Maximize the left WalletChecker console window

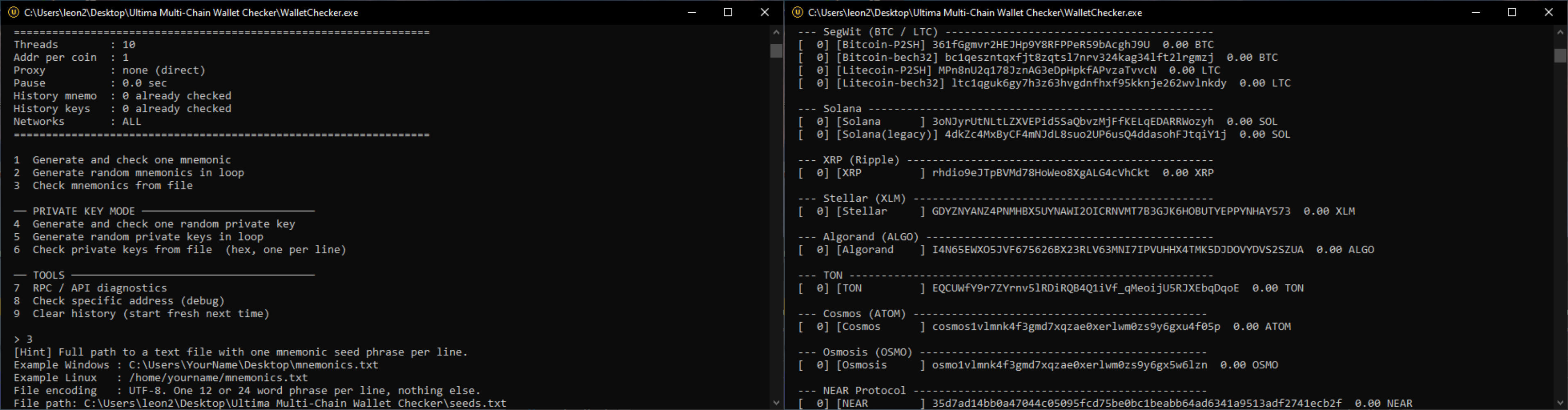pyautogui.click(x=728, y=12)
